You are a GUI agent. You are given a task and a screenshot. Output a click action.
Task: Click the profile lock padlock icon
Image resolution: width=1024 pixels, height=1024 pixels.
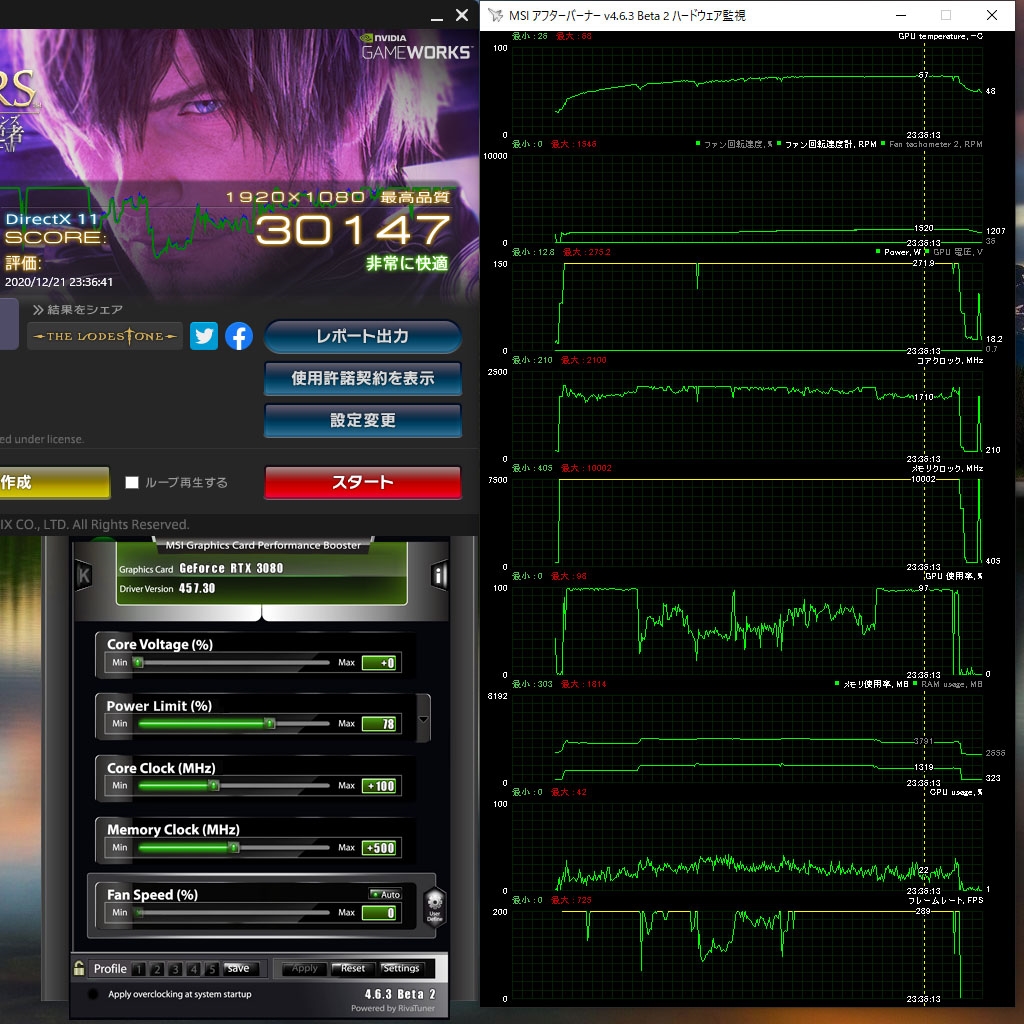coord(79,968)
